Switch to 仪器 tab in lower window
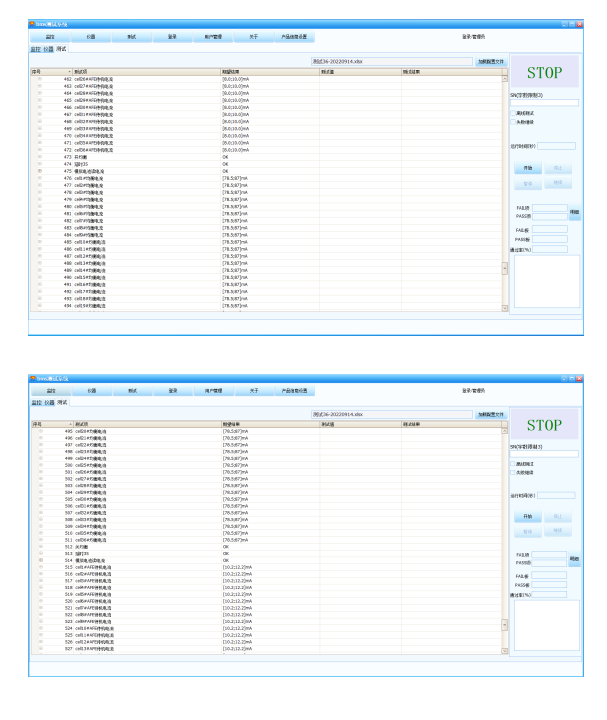The height and width of the screenshot is (720, 607). [49, 402]
